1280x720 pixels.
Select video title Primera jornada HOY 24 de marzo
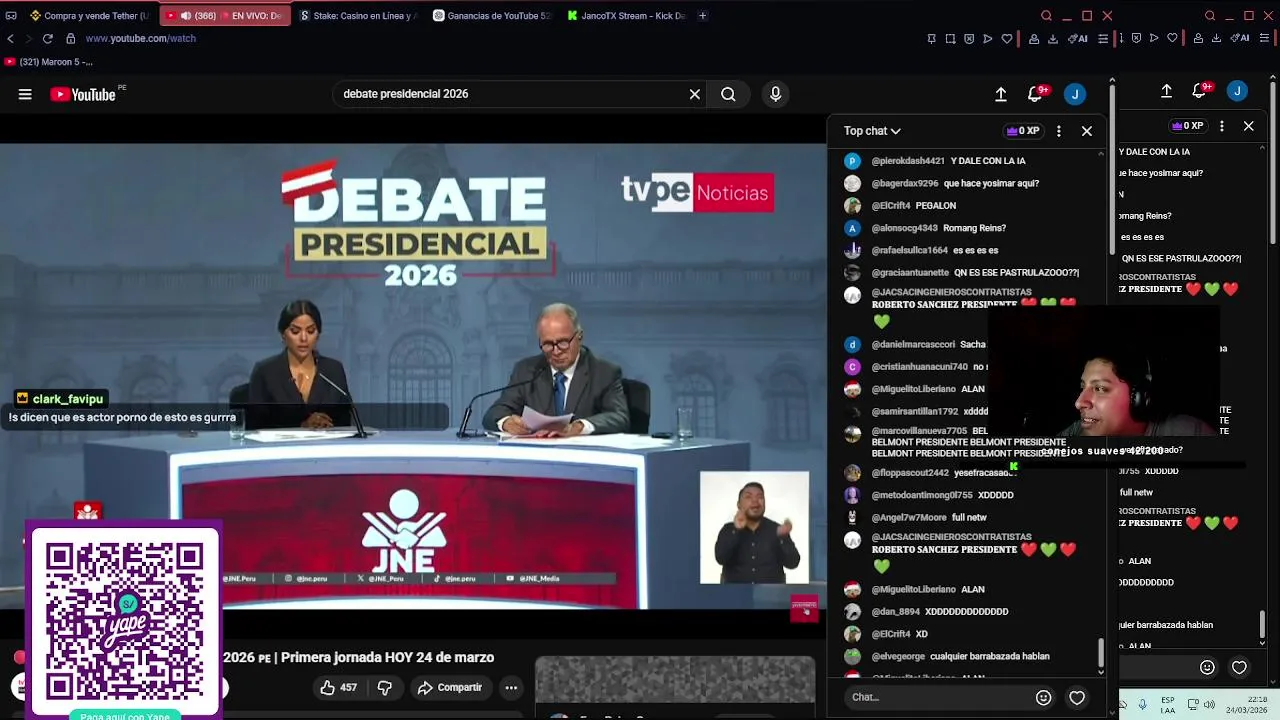click(x=387, y=657)
